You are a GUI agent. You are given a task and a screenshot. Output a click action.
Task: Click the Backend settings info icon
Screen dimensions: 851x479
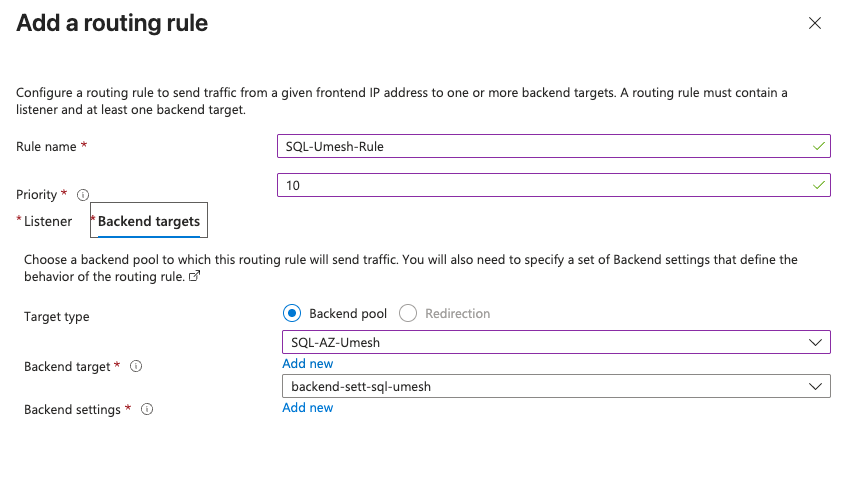click(147, 410)
